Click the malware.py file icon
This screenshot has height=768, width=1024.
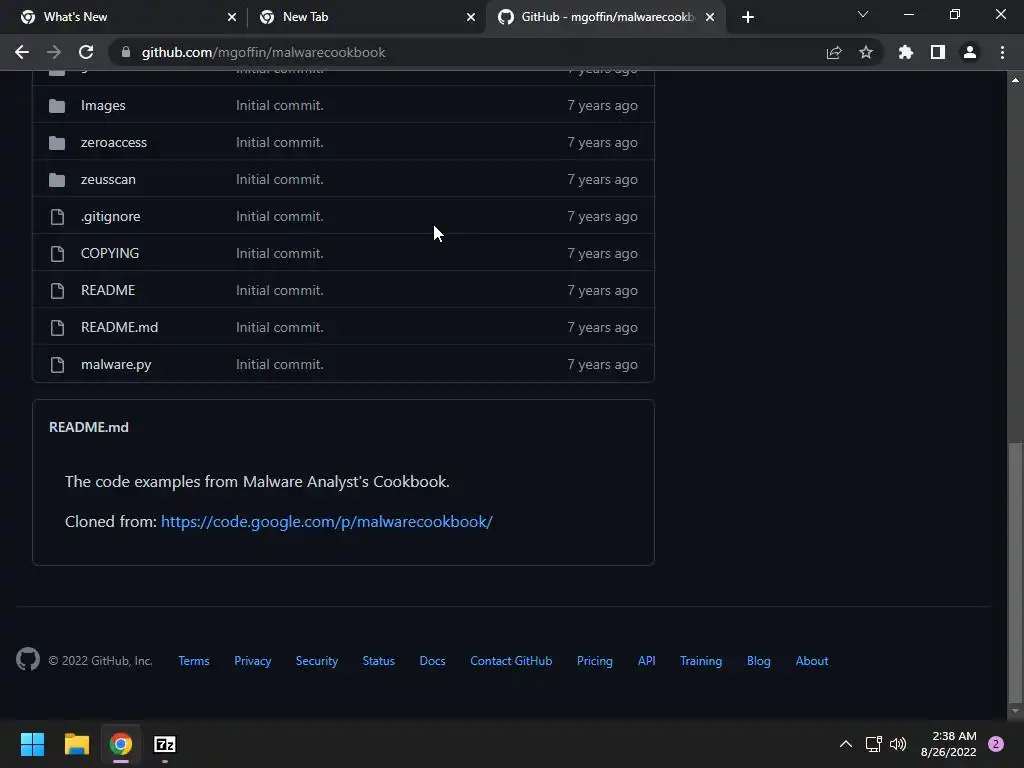tap(57, 364)
